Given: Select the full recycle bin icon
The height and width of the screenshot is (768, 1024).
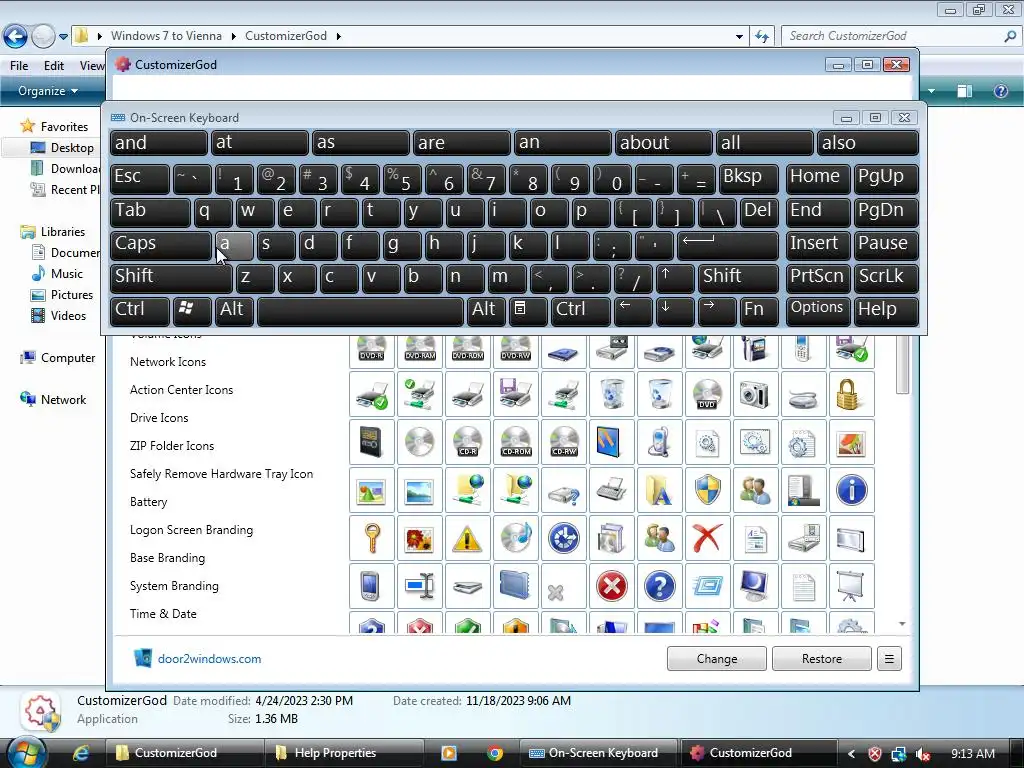Looking at the screenshot, I should point(611,394).
